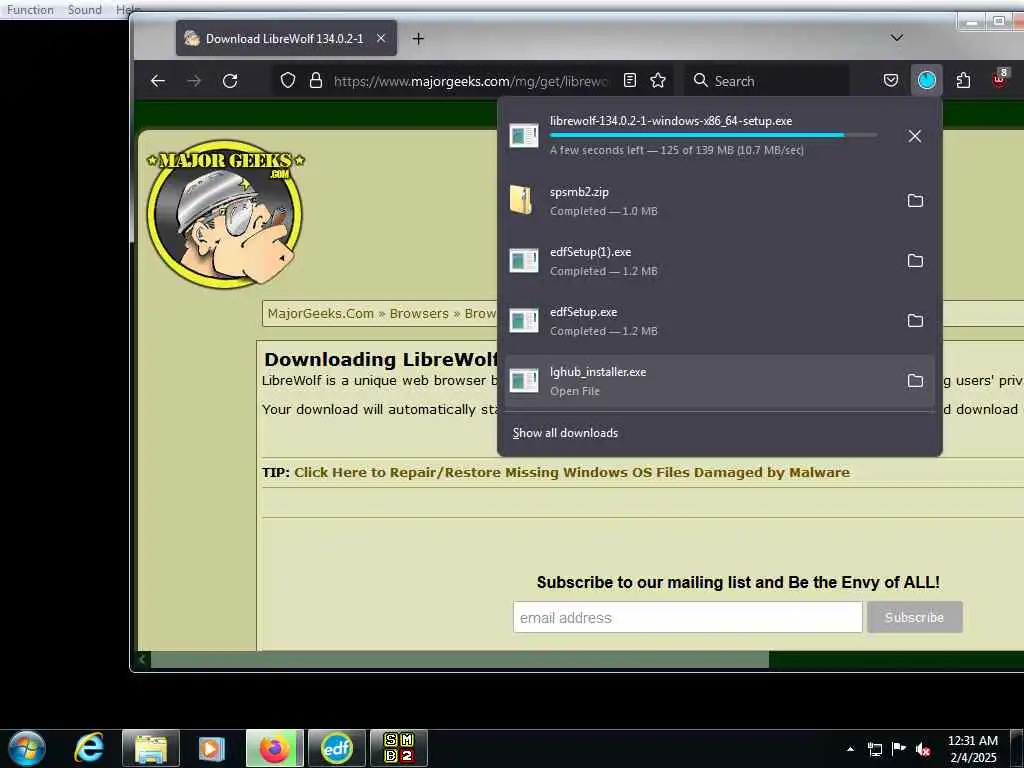Open the SMB2 app in taskbar
1024x768 pixels.
click(399, 748)
